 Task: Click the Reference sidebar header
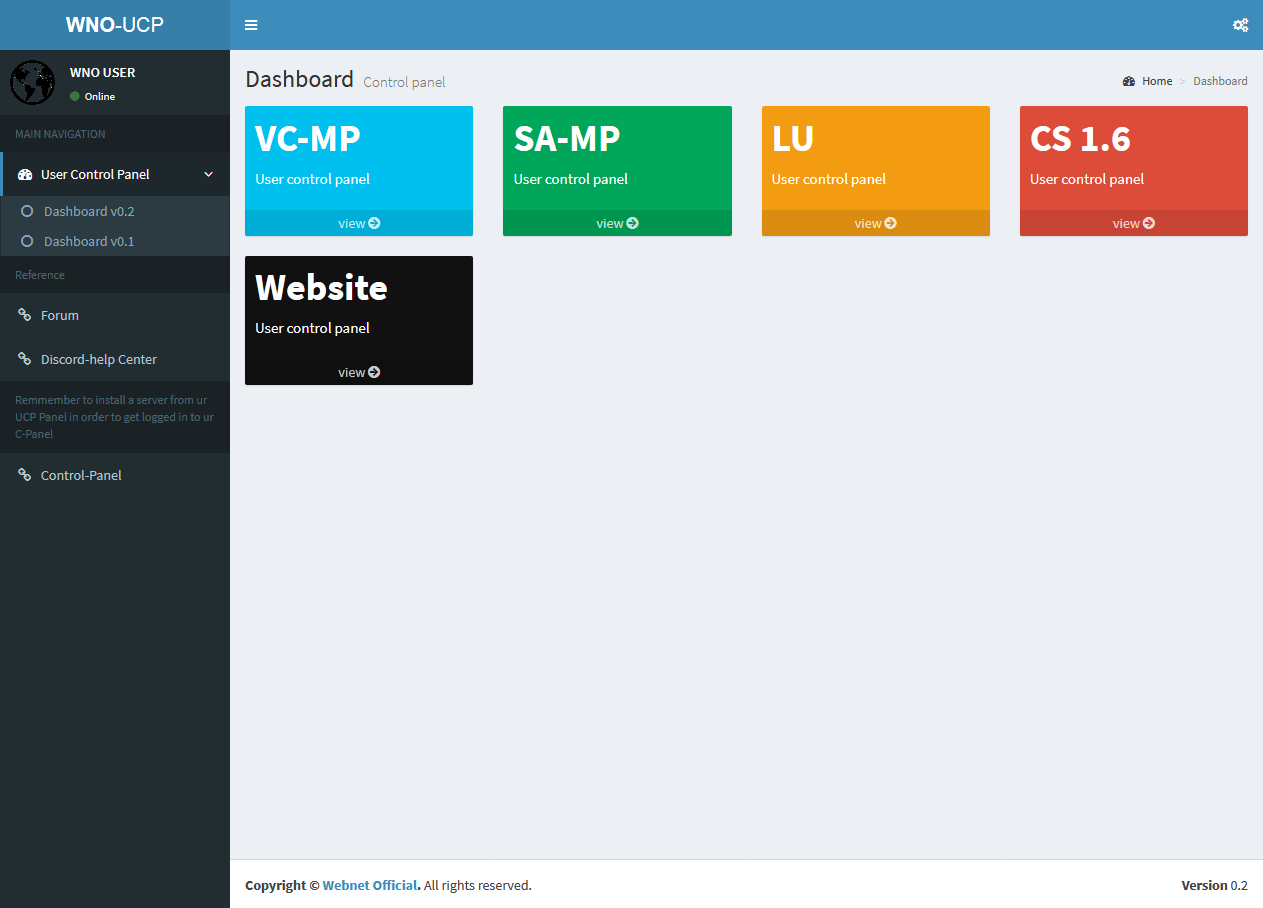[40, 275]
